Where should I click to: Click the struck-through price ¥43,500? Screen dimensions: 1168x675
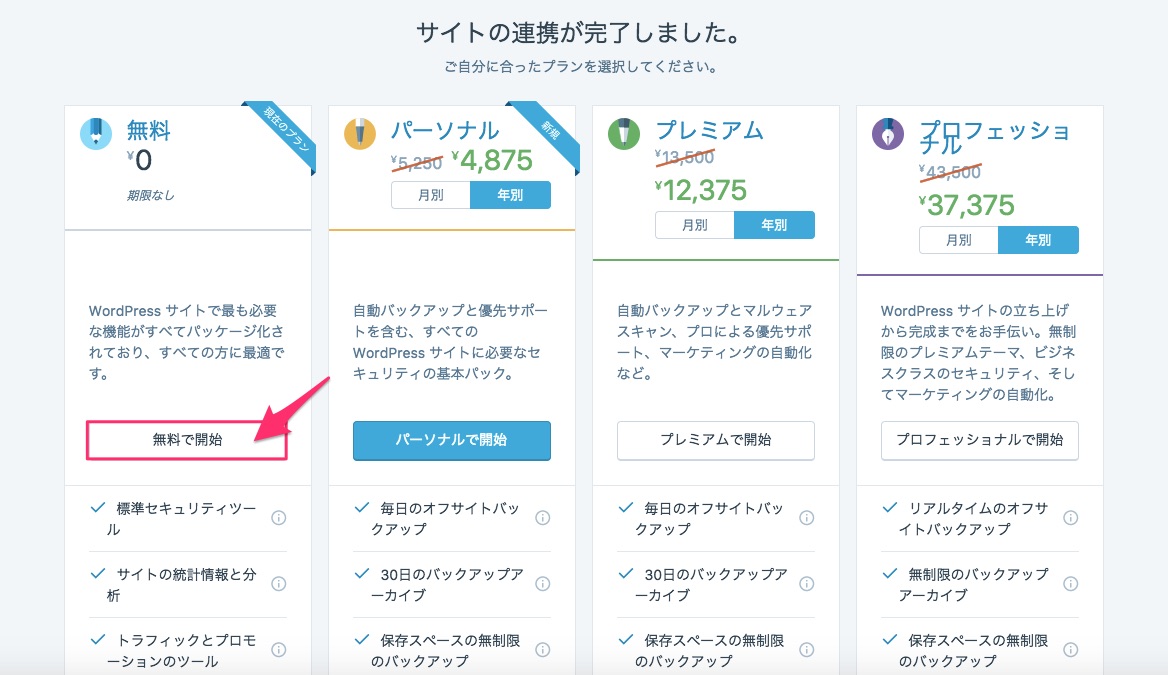click(x=950, y=172)
